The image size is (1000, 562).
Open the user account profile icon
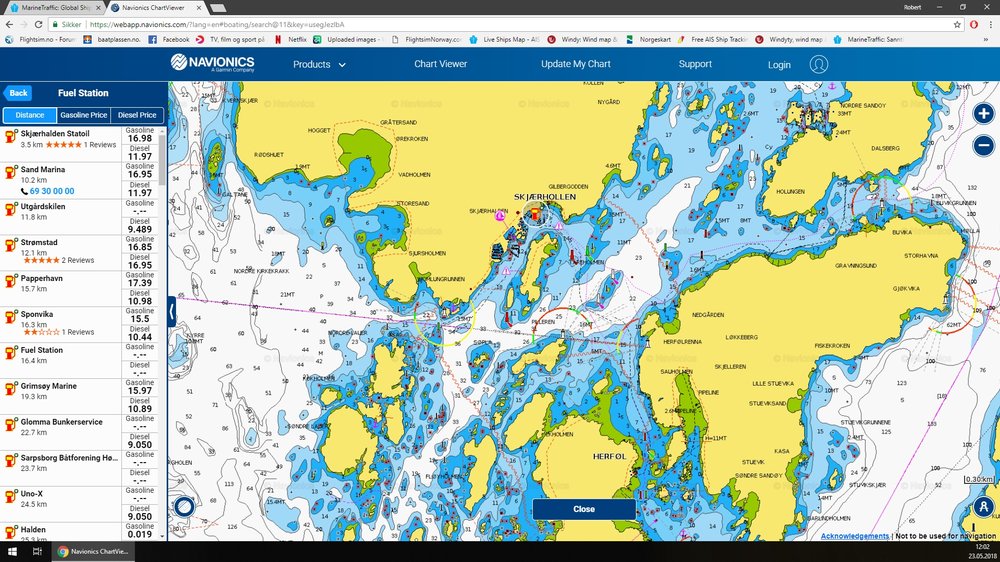(x=819, y=64)
